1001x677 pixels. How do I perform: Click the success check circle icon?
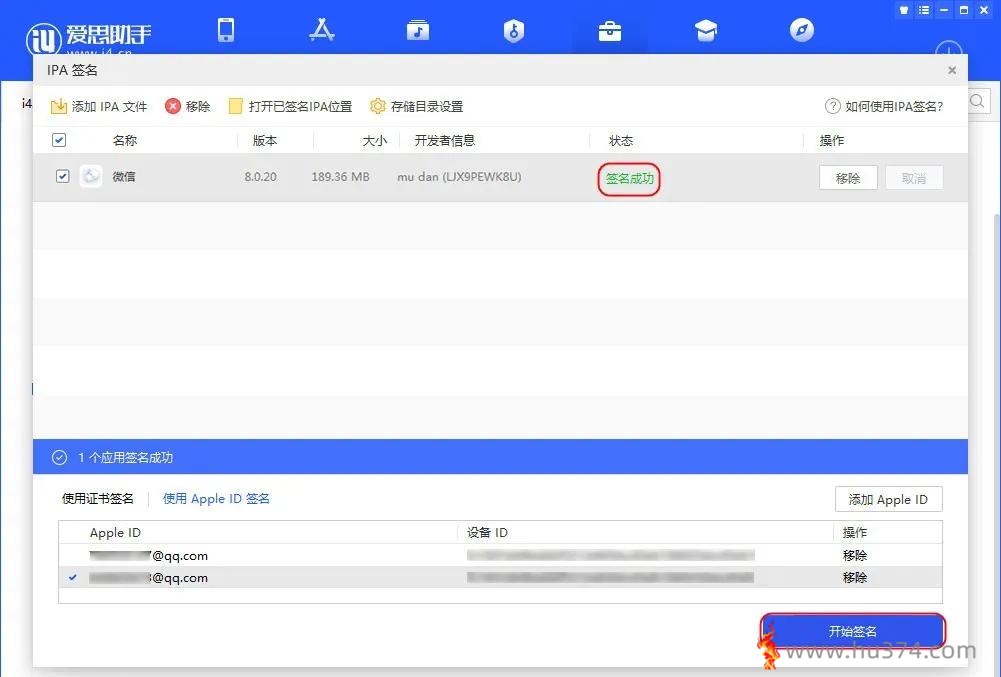tap(59, 457)
